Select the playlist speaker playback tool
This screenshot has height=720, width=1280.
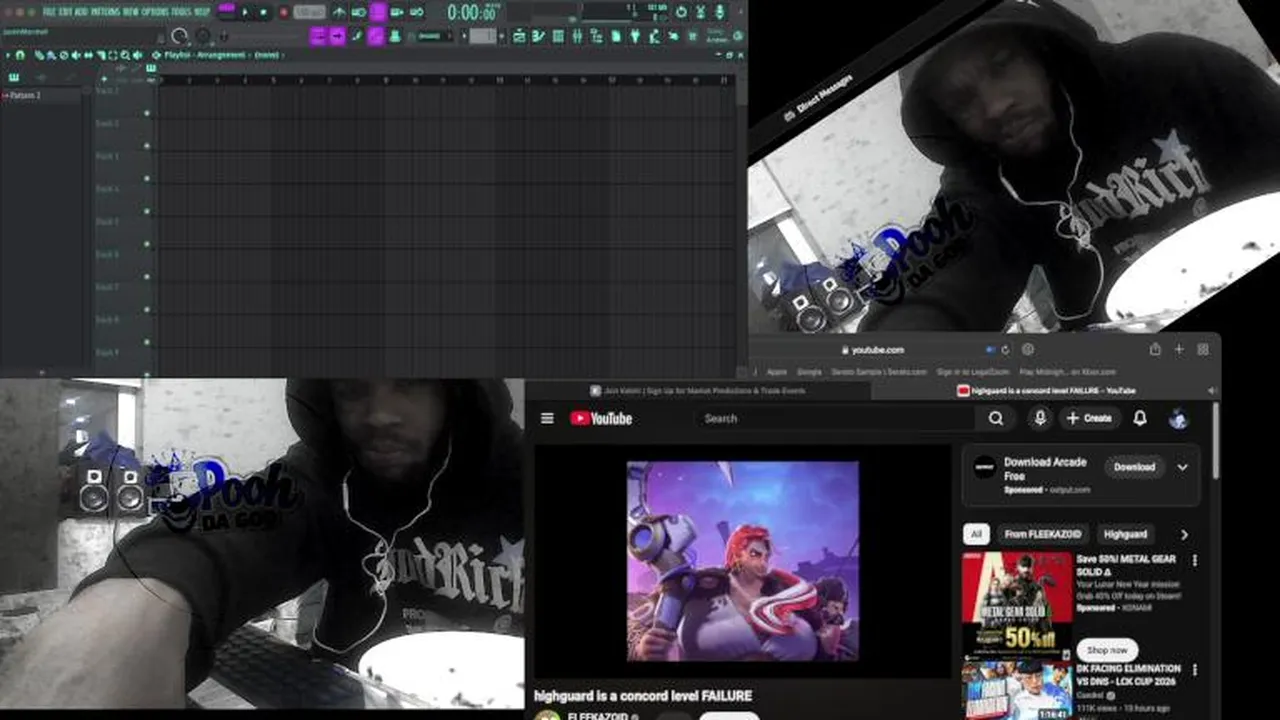[x=137, y=55]
